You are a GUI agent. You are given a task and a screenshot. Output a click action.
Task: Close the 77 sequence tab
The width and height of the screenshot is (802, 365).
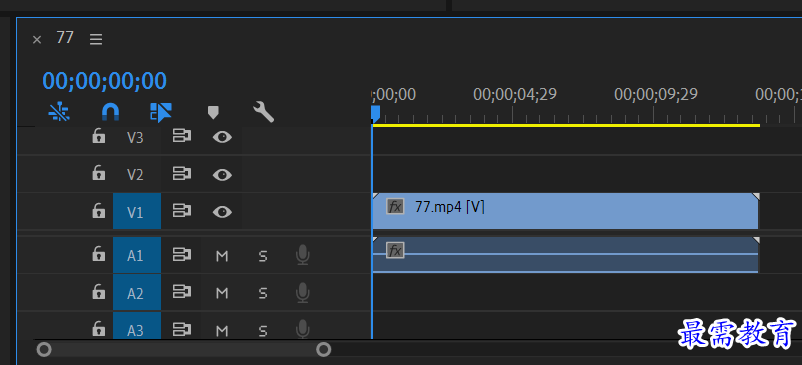(37, 40)
